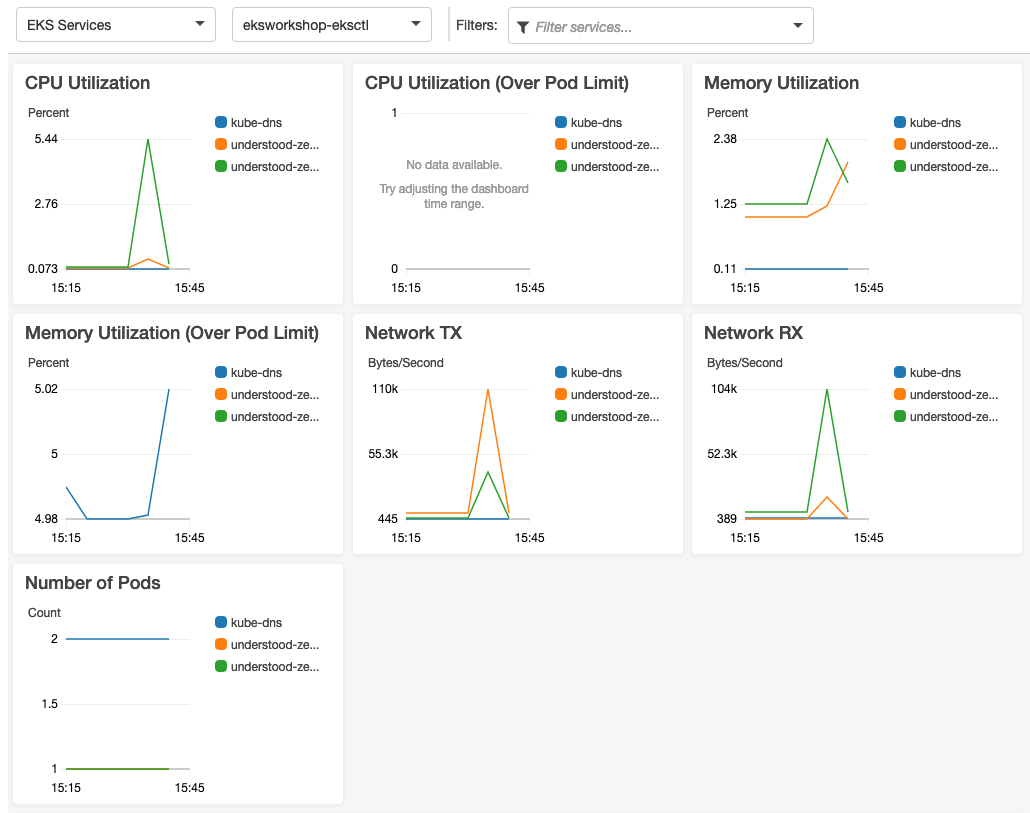1030x813 pixels.
Task: Click blue swatch in Memory Over Pod Limit legend
Action: (x=221, y=373)
